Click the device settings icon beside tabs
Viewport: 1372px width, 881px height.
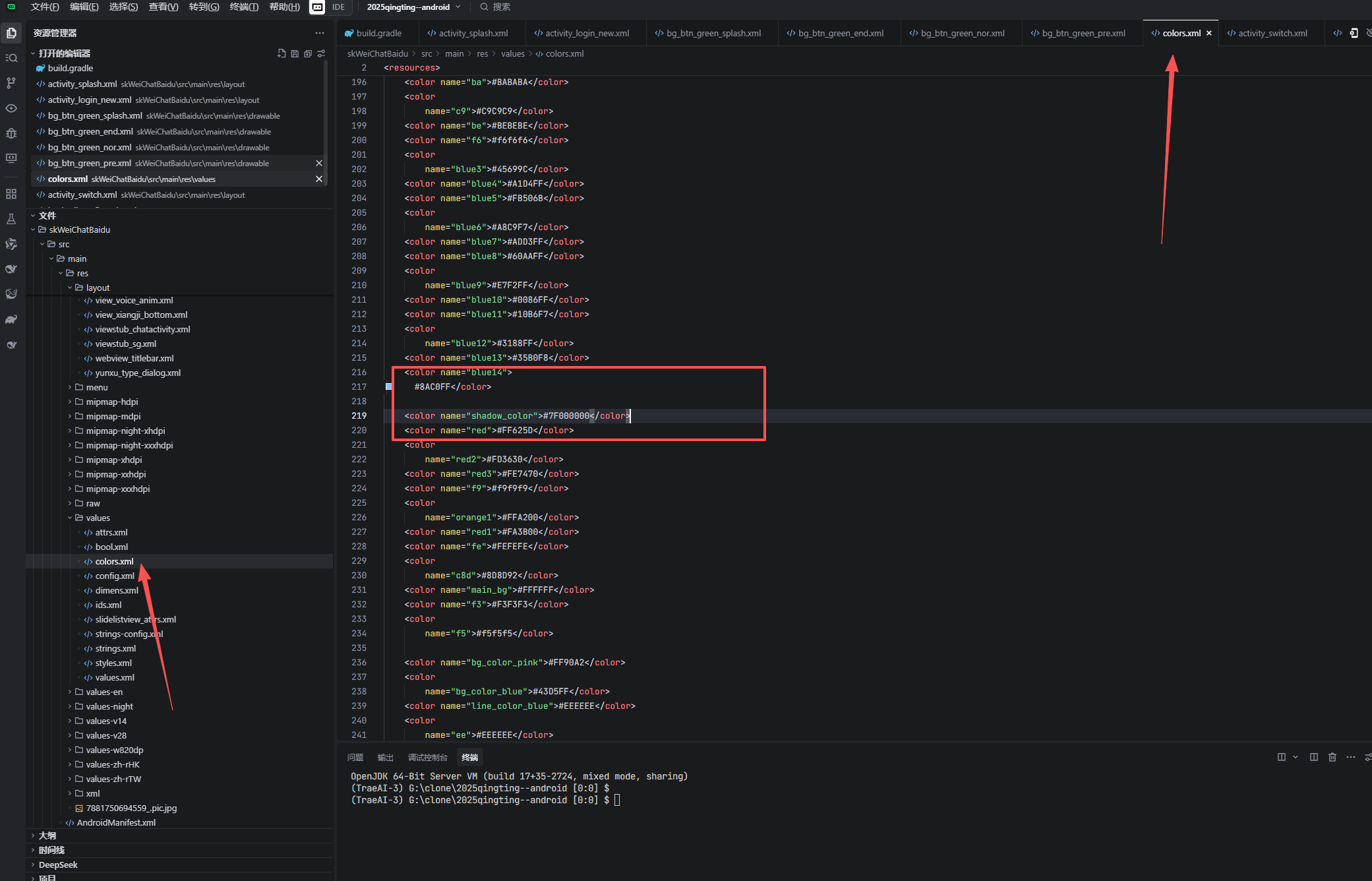click(1354, 33)
